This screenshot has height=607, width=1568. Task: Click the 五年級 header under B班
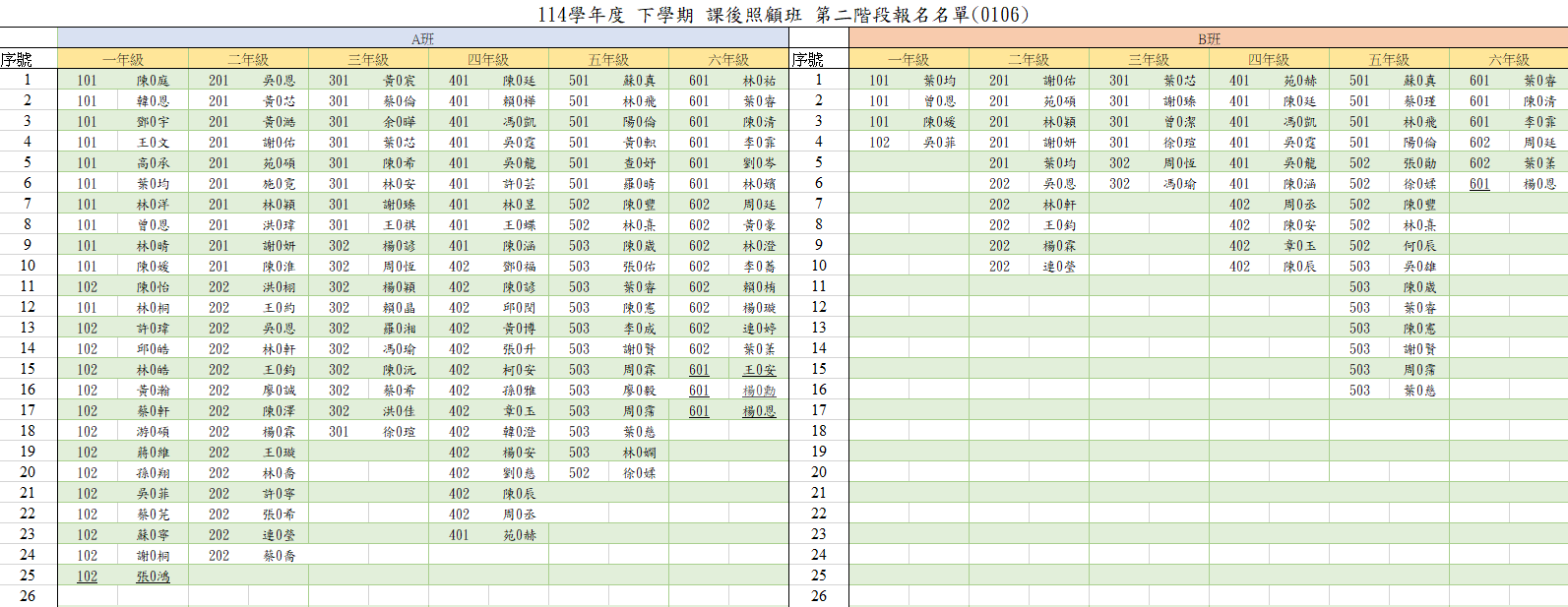(x=1388, y=59)
